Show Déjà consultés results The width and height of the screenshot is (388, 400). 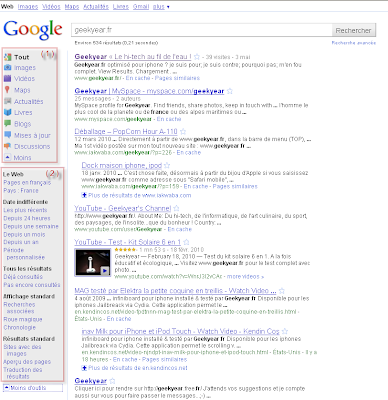pos(23,277)
